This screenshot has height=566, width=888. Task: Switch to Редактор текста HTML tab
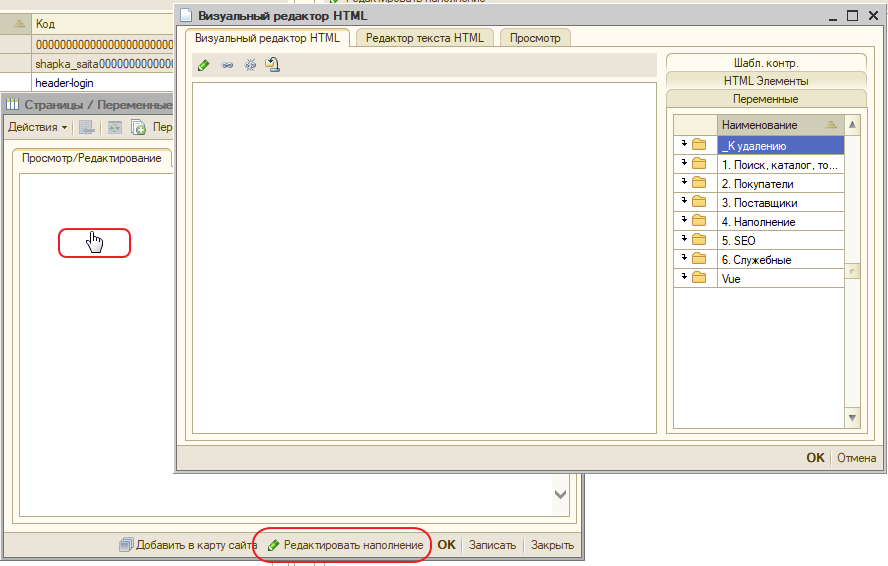pyautogui.click(x=425, y=38)
